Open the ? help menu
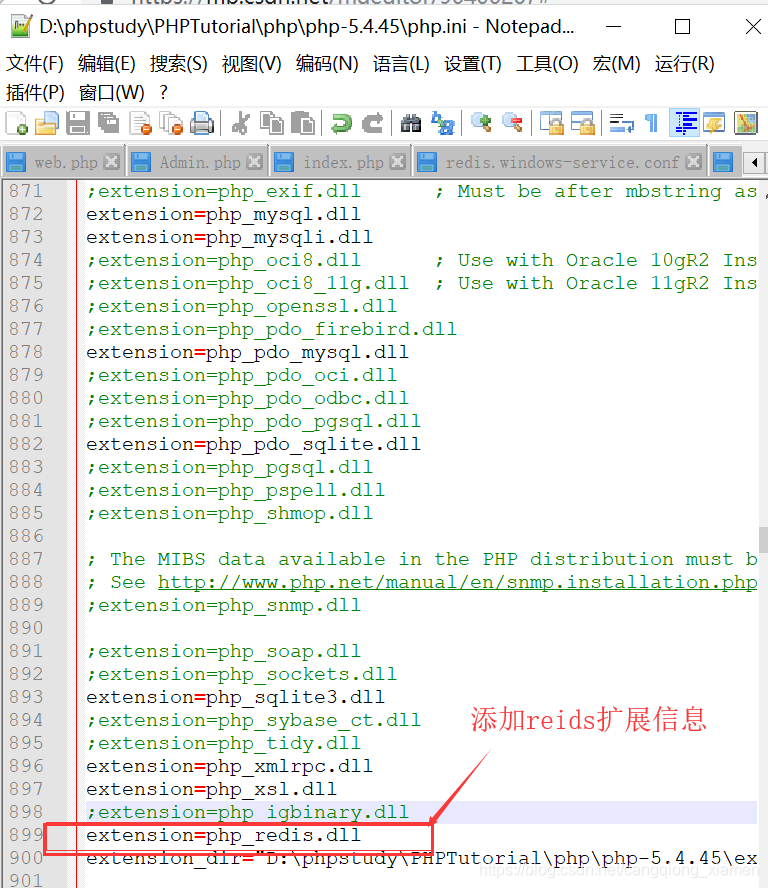 (164, 92)
